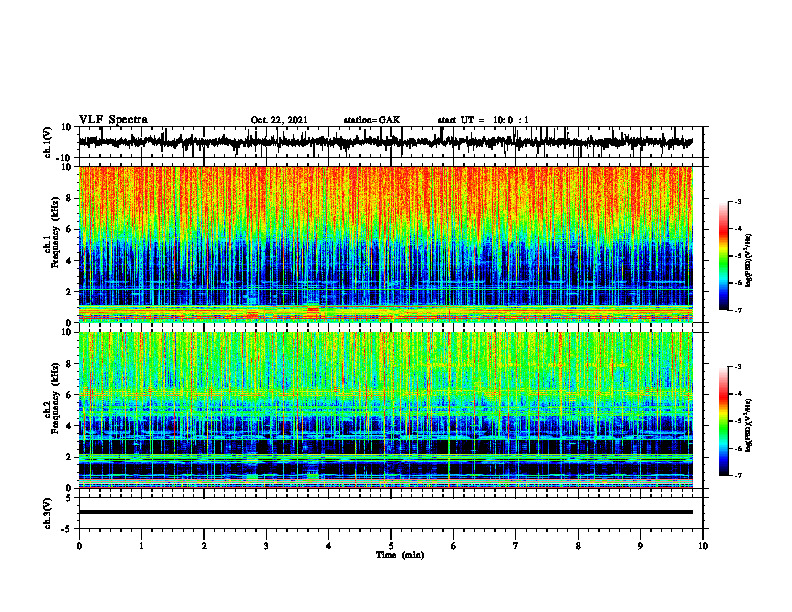The width and height of the screenshot is (792, 612).
Task: Click inside the ch.1 spectrogram panel
Action: pos(385,244)
